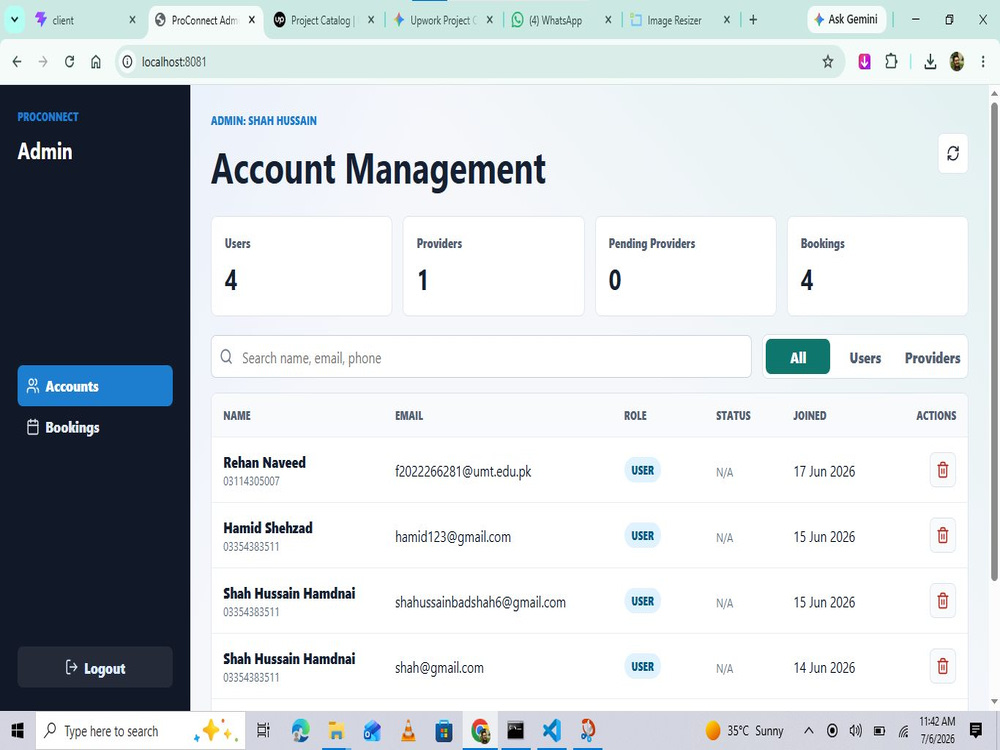Image resolution: width=1000 pixels, height=750 pixels.
Task: Click the Hamid Shehzad name cell
Action: click(x=268, y=528)
